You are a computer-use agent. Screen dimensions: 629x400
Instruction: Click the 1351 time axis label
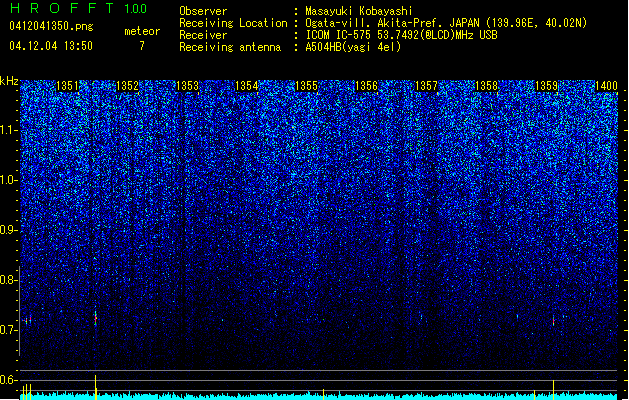[67, 86]
